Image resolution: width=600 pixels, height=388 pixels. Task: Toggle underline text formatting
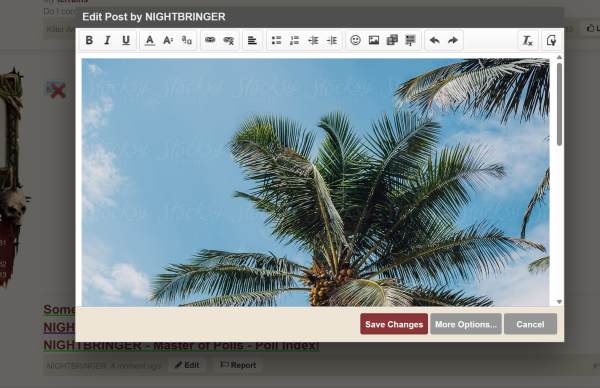(x=126, y=40)
